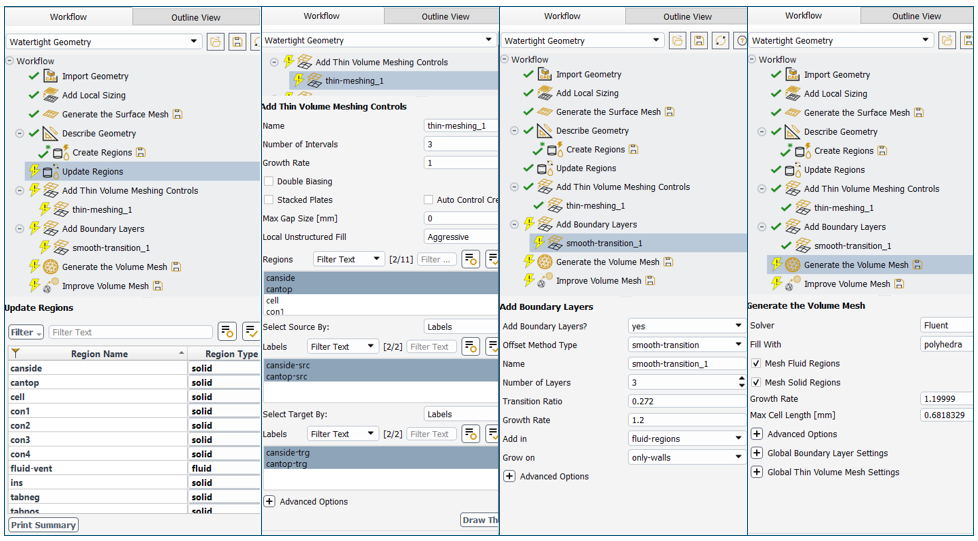Uncheck the Mesh Solid Regions checkbox
The image size is (978, 541).
click(757, 382)
